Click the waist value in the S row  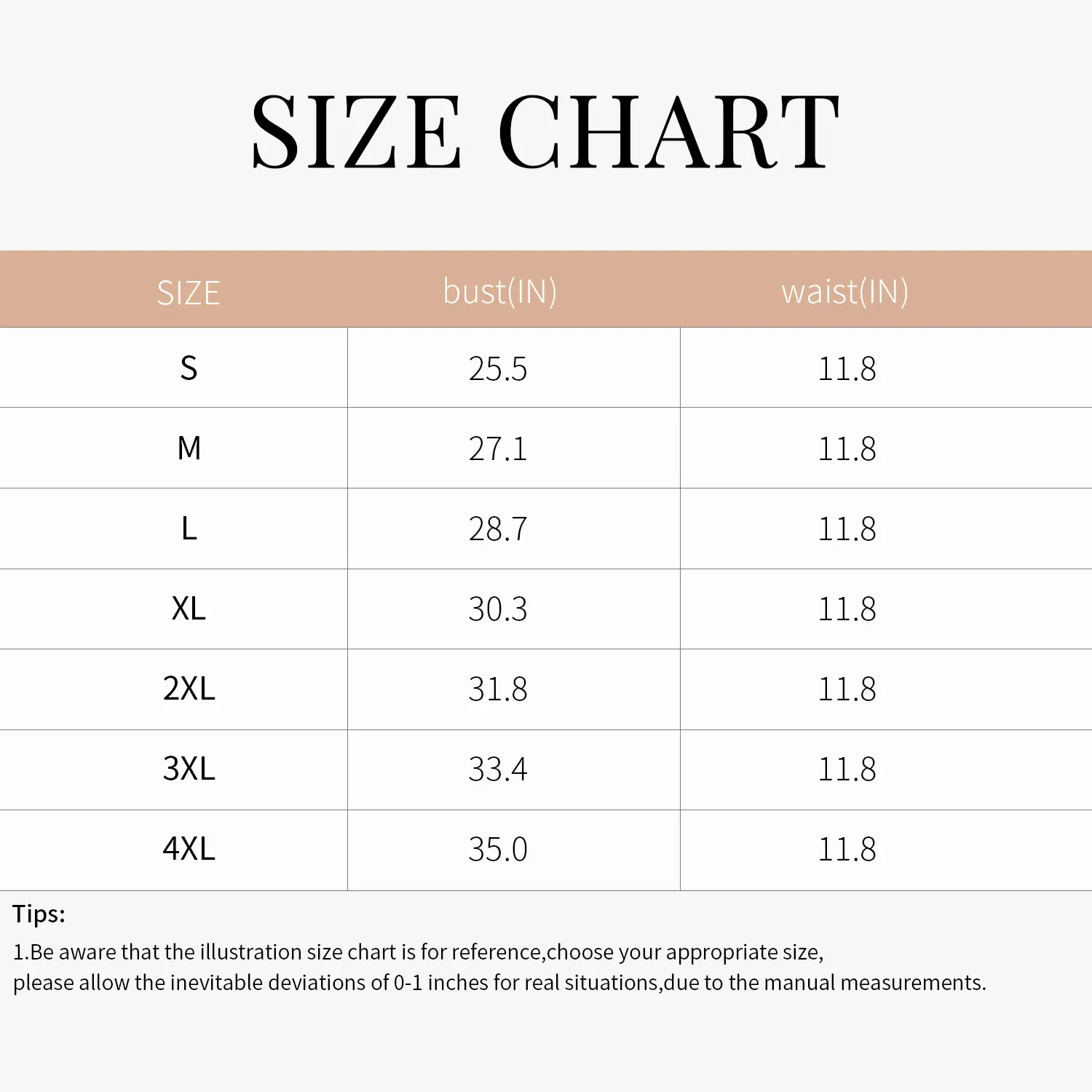[x=847, y=369]
